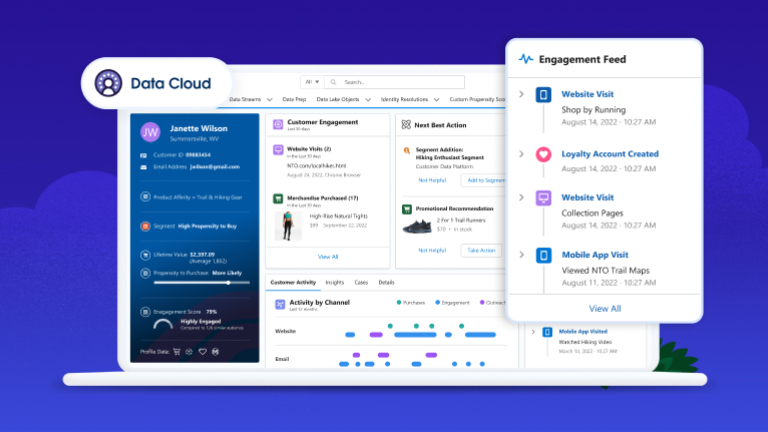Viewport: 768px width, 432px height.
Task: Click the Engagement Feed pulse icon
Action: click(x=526, y=59)
